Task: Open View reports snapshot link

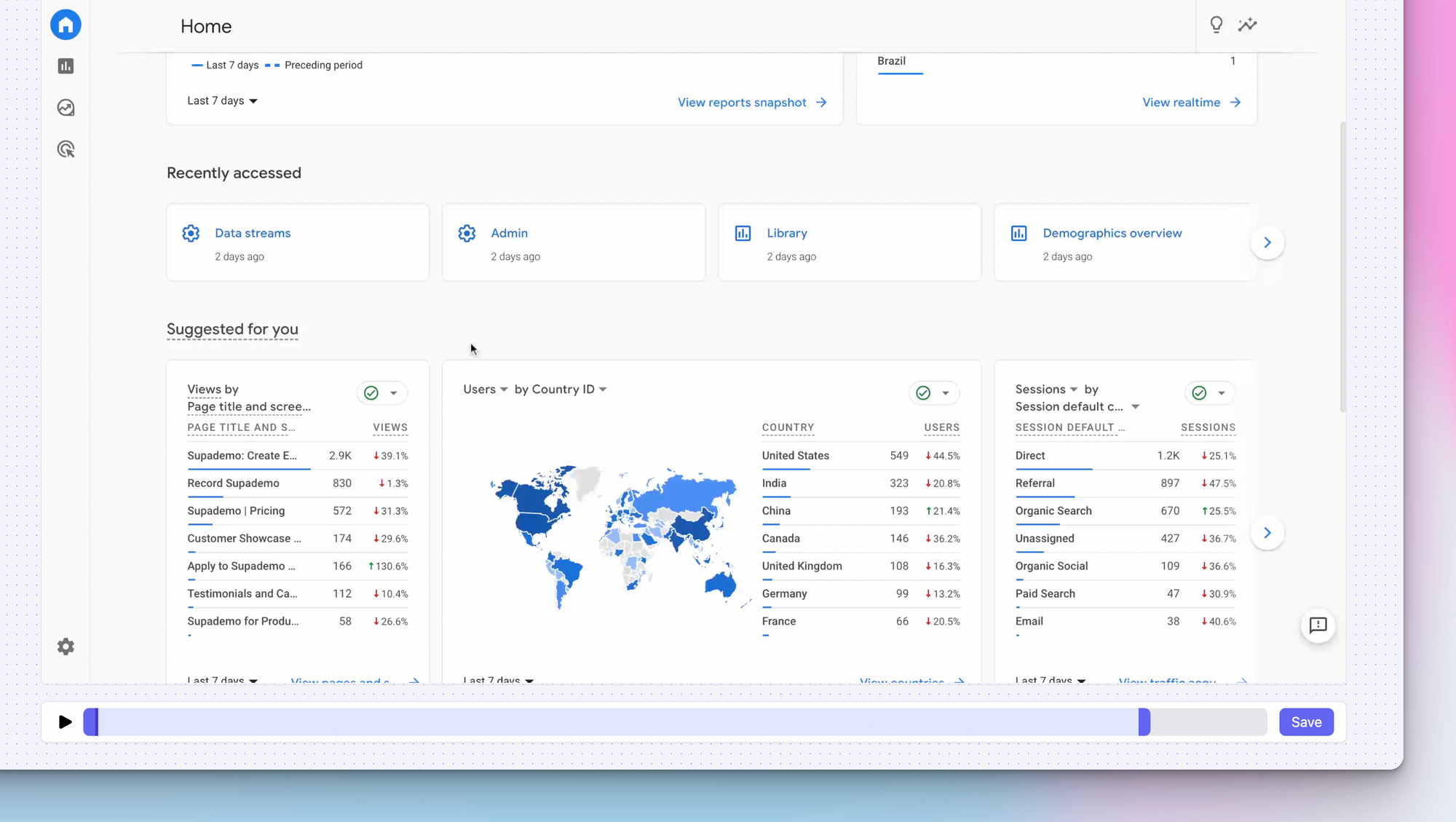Action: [x=742, y=103]
